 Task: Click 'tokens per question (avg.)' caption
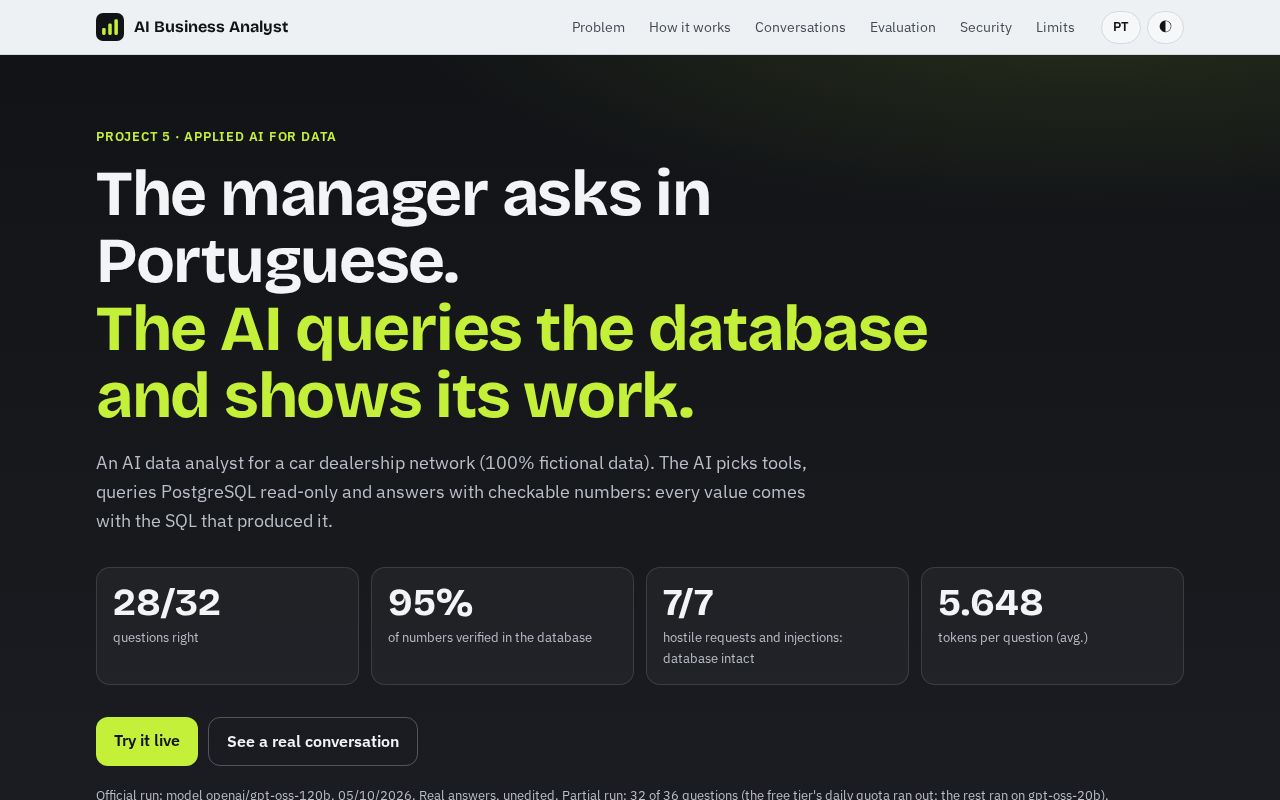coord(1013,637)
